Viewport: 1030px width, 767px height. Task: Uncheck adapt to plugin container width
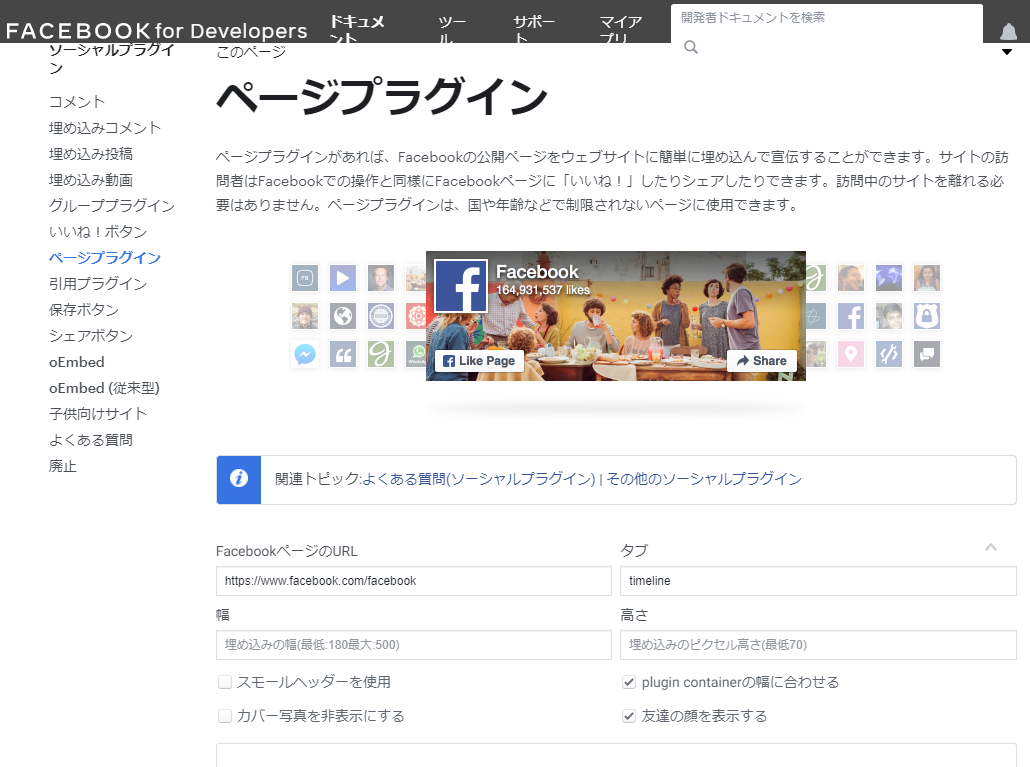coord(629,682)
